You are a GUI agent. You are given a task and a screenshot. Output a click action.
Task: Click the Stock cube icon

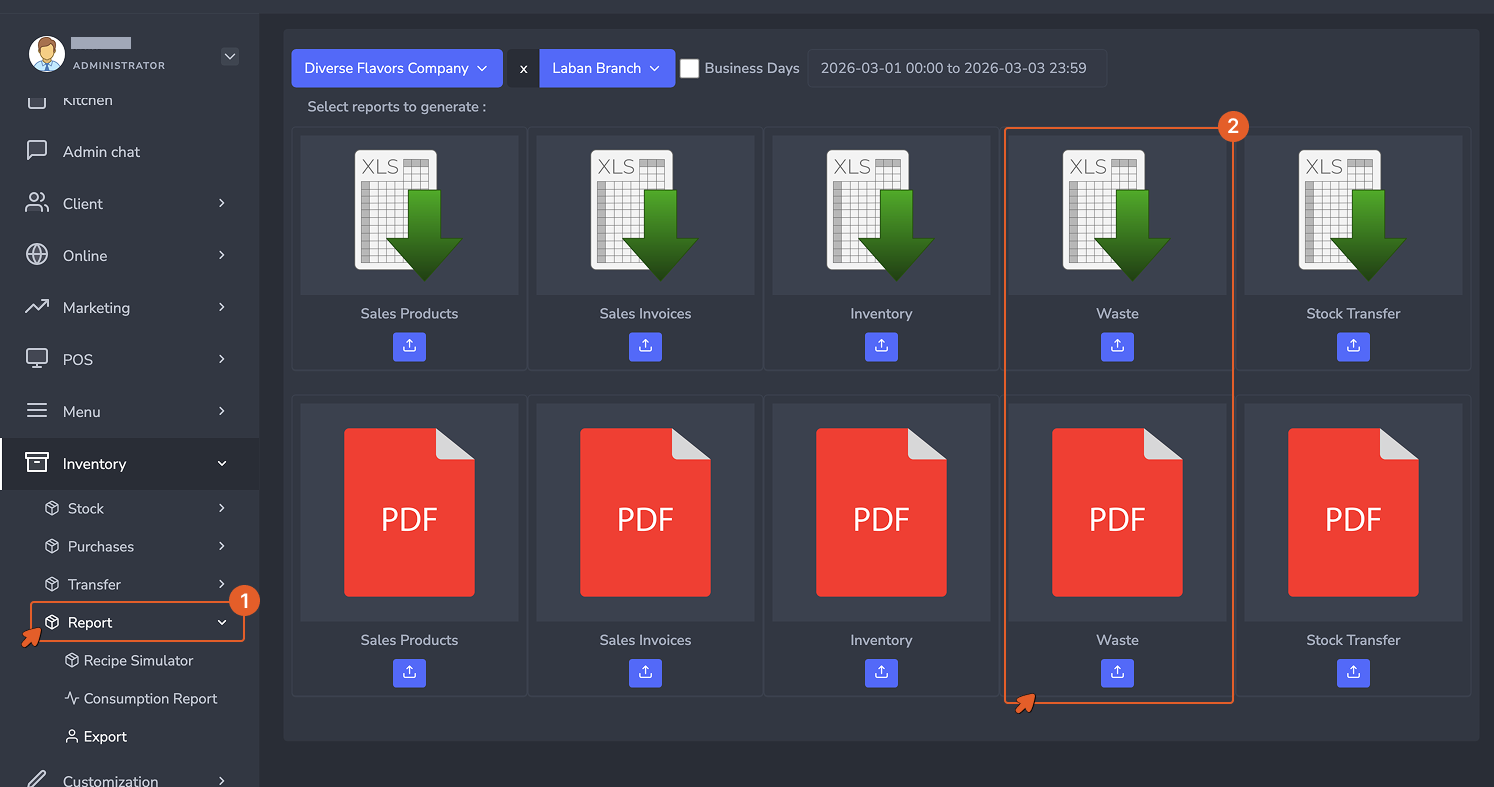52,508
